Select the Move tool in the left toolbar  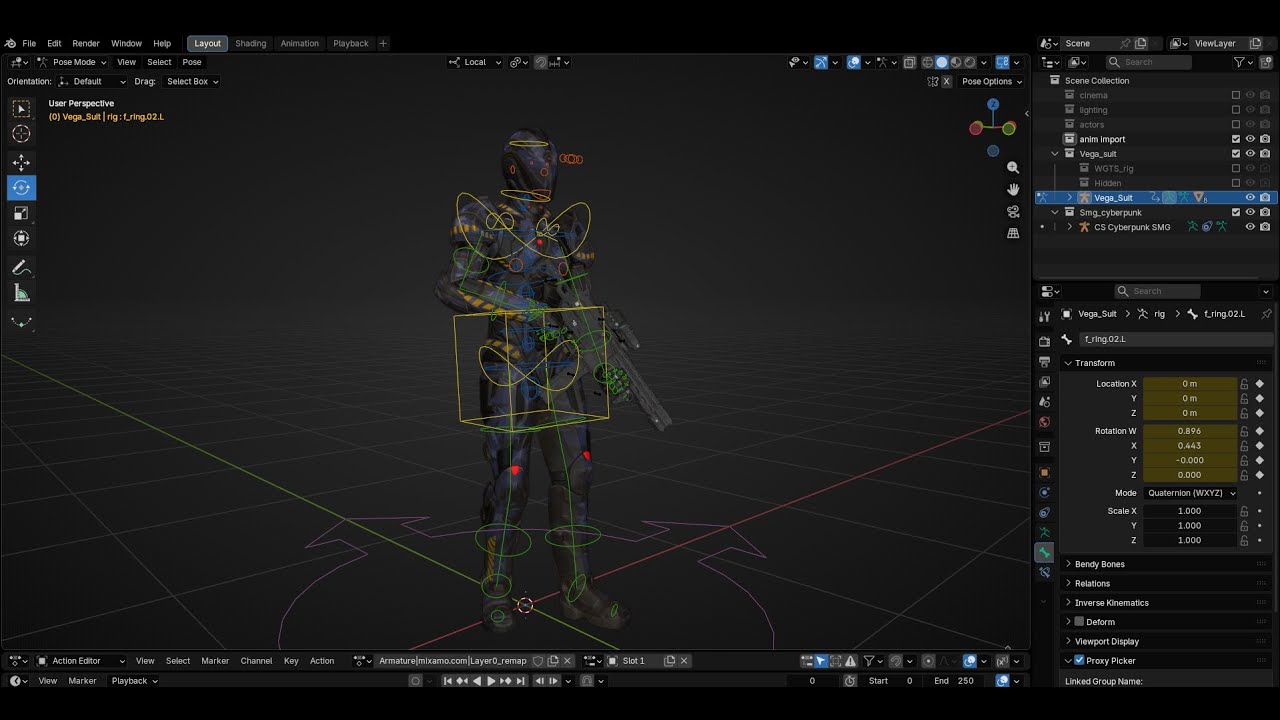21,162
